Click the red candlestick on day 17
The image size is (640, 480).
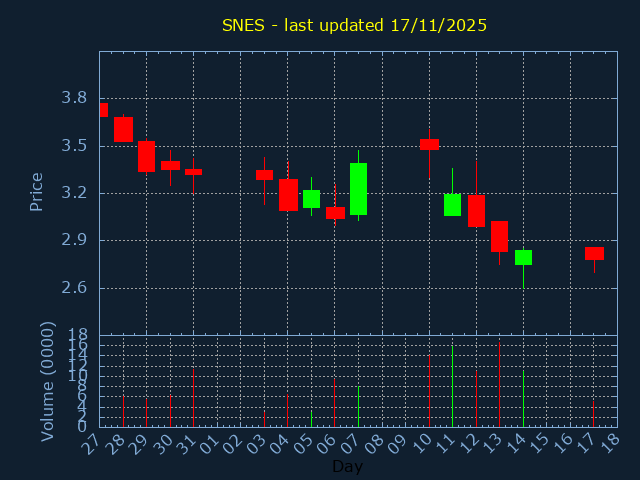click(x=594, y=253)
